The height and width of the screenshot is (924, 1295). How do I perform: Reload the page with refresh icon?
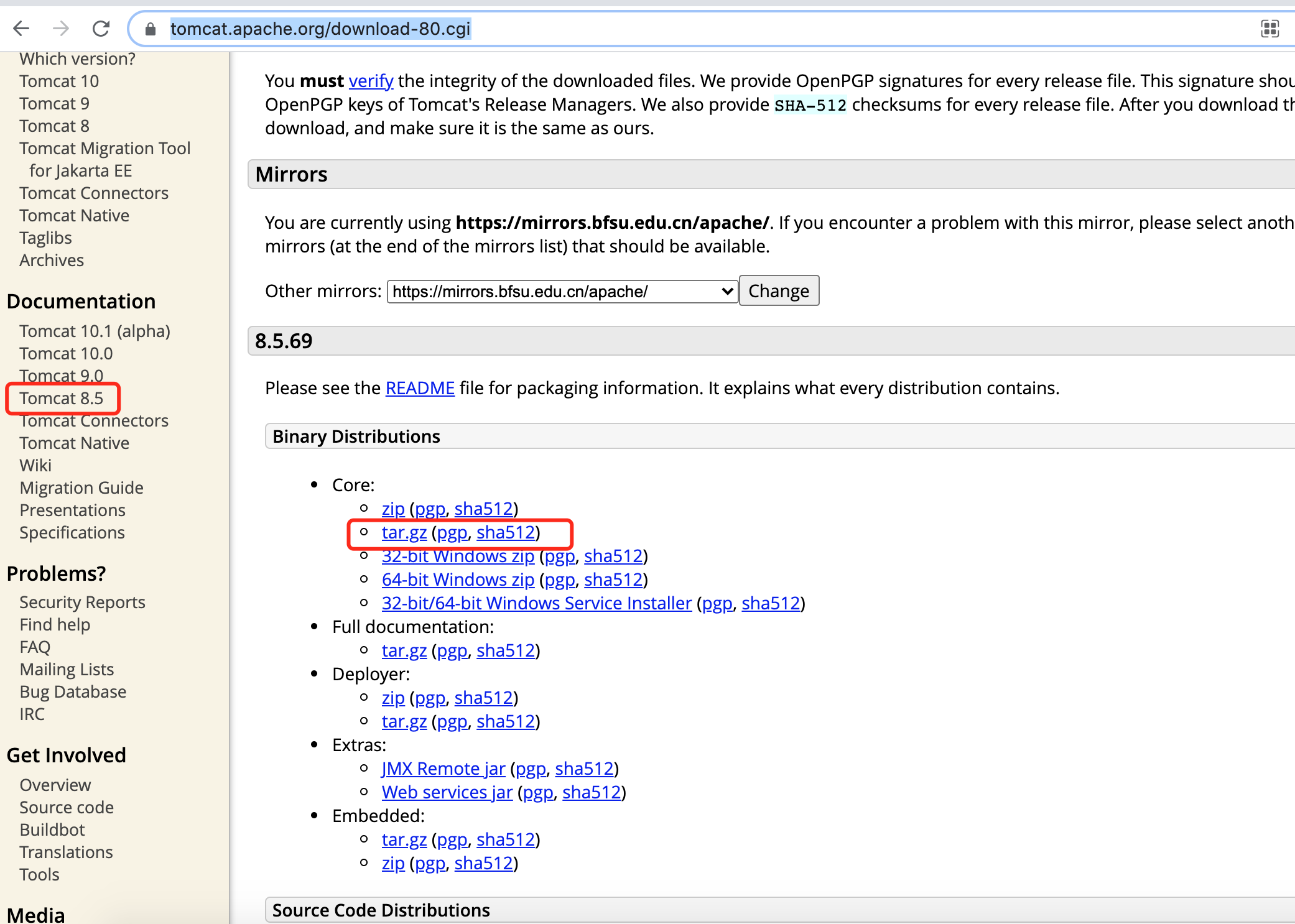[101, 29]
